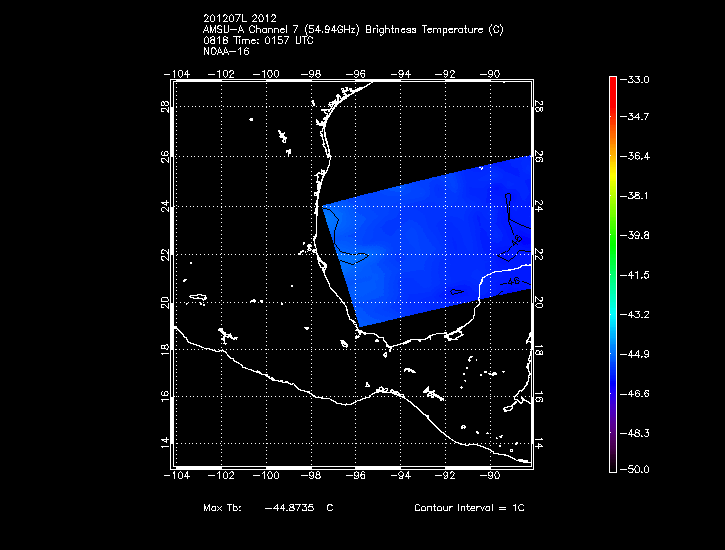Click "Contour Interval = 1C" text
Image resolution: width=725 pixels, height=550 pixels.
469,507
